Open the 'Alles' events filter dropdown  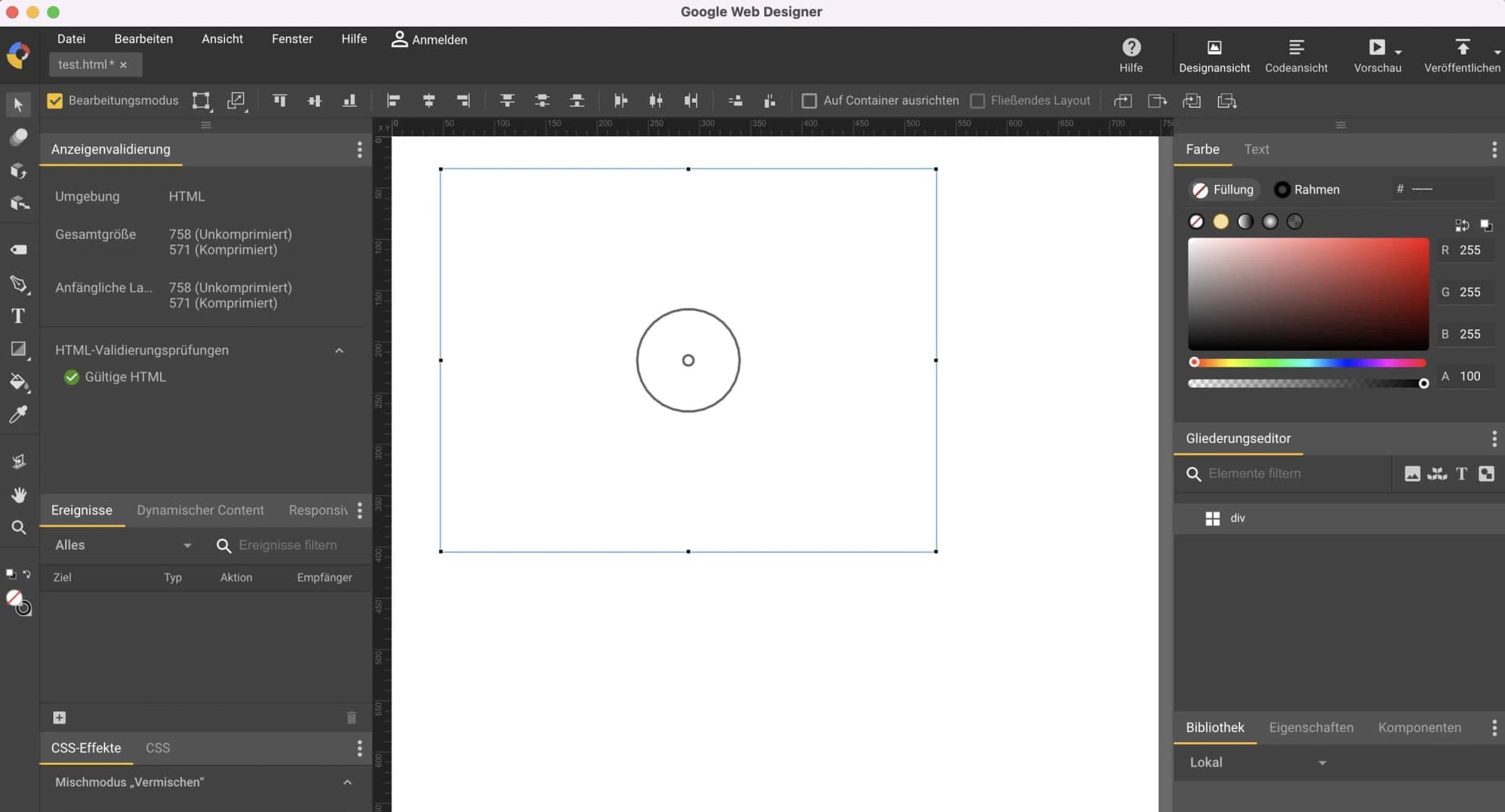tap(121, 545)
